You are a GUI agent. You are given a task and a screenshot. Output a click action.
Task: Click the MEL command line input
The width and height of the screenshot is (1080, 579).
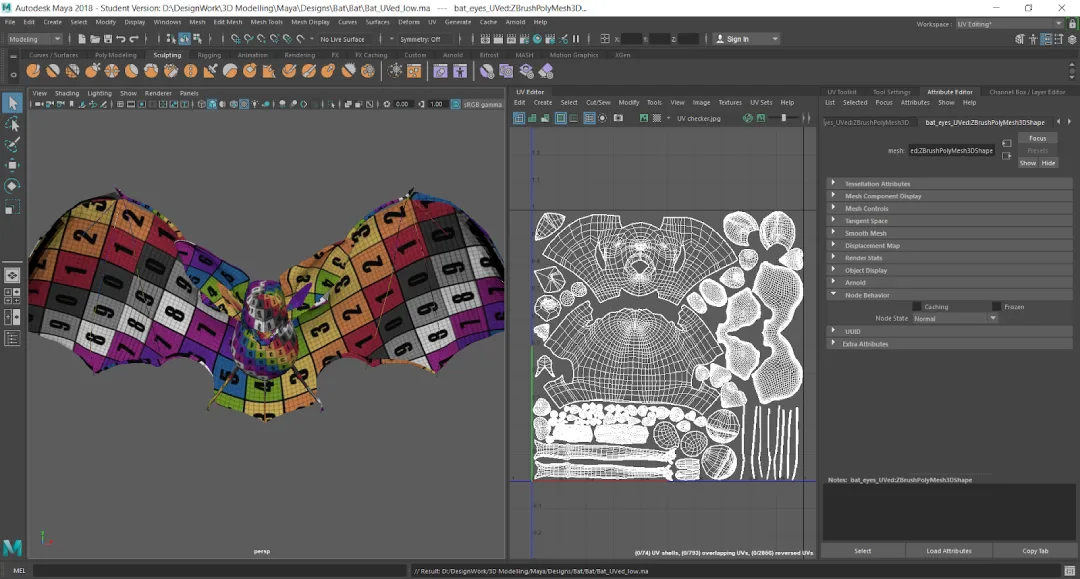click(x=220, y=571)
